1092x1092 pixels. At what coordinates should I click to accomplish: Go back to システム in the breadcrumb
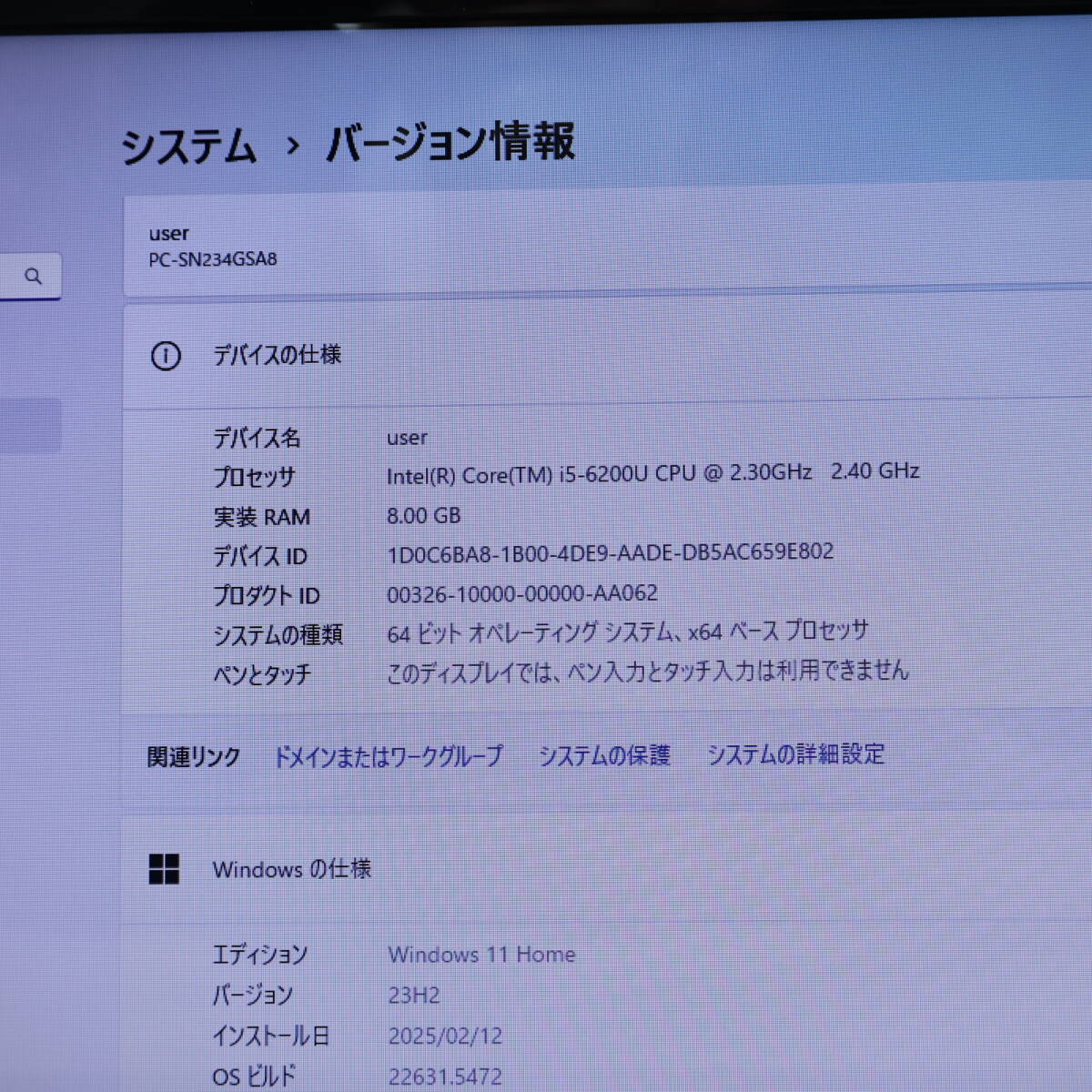tap(189, 147)
